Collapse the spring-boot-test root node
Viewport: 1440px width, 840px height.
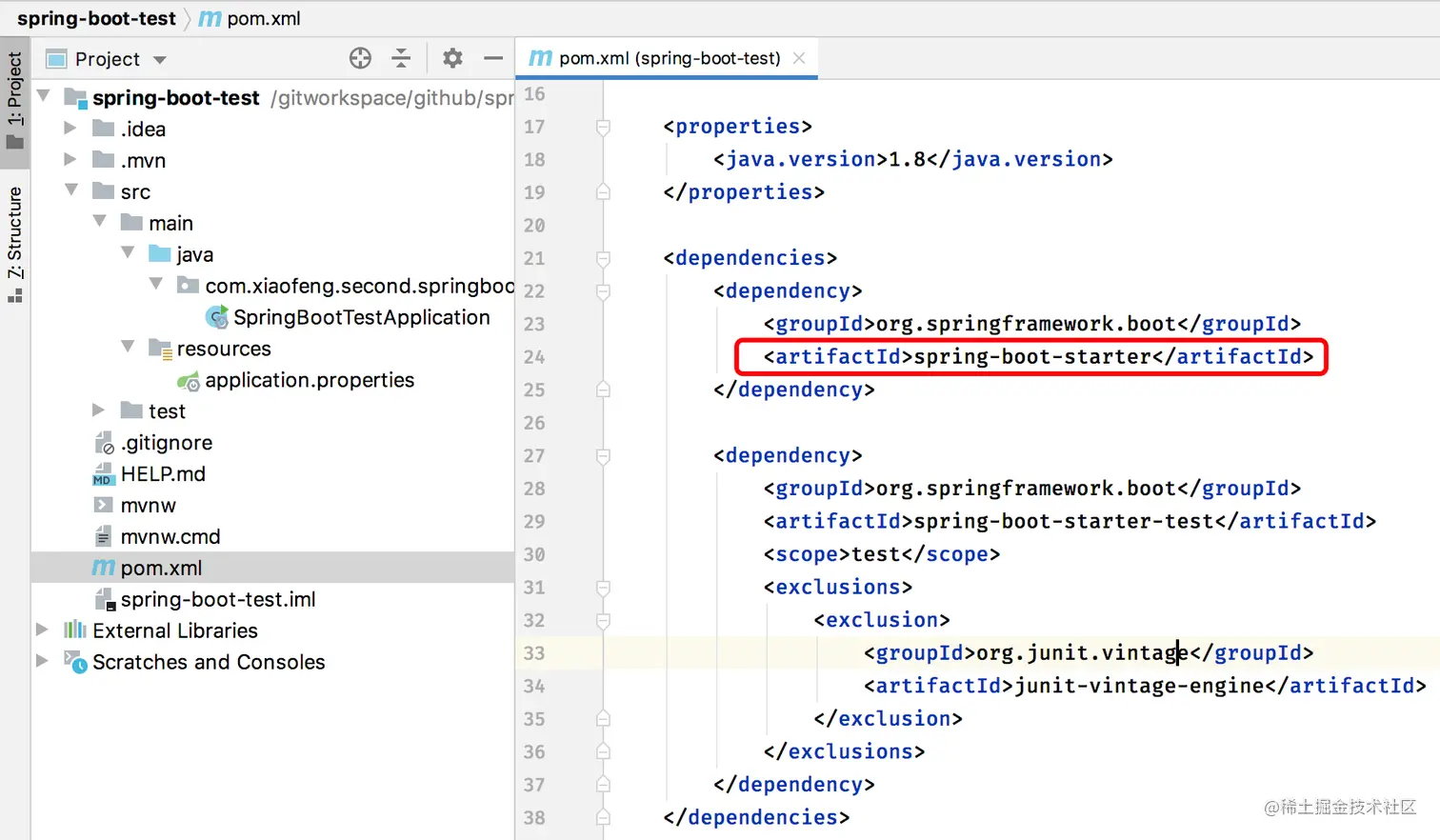tap(44, 96)
